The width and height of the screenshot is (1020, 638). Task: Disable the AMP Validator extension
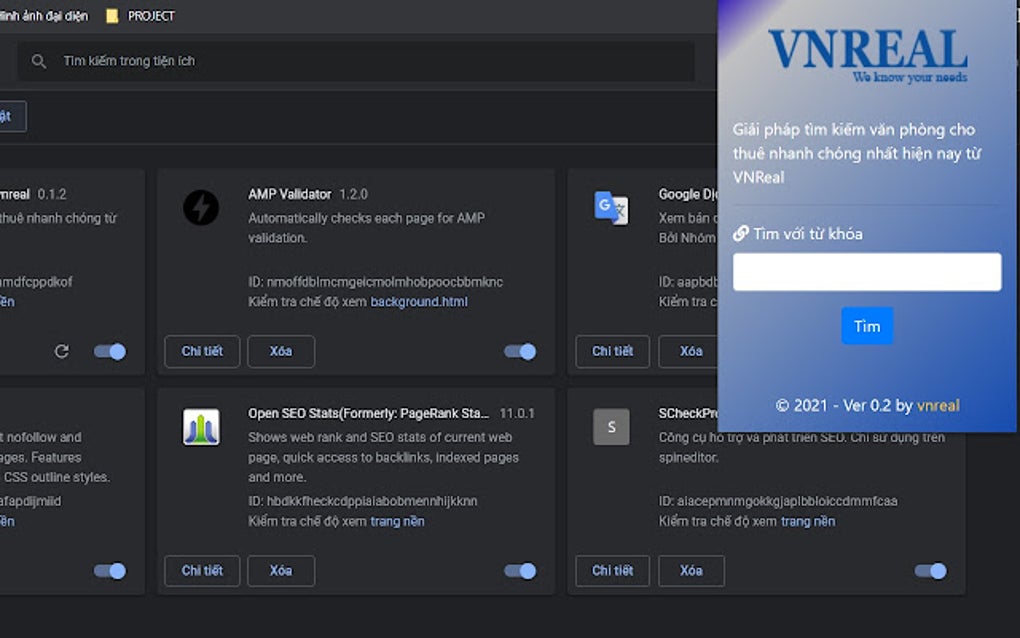tap(520, 352)
